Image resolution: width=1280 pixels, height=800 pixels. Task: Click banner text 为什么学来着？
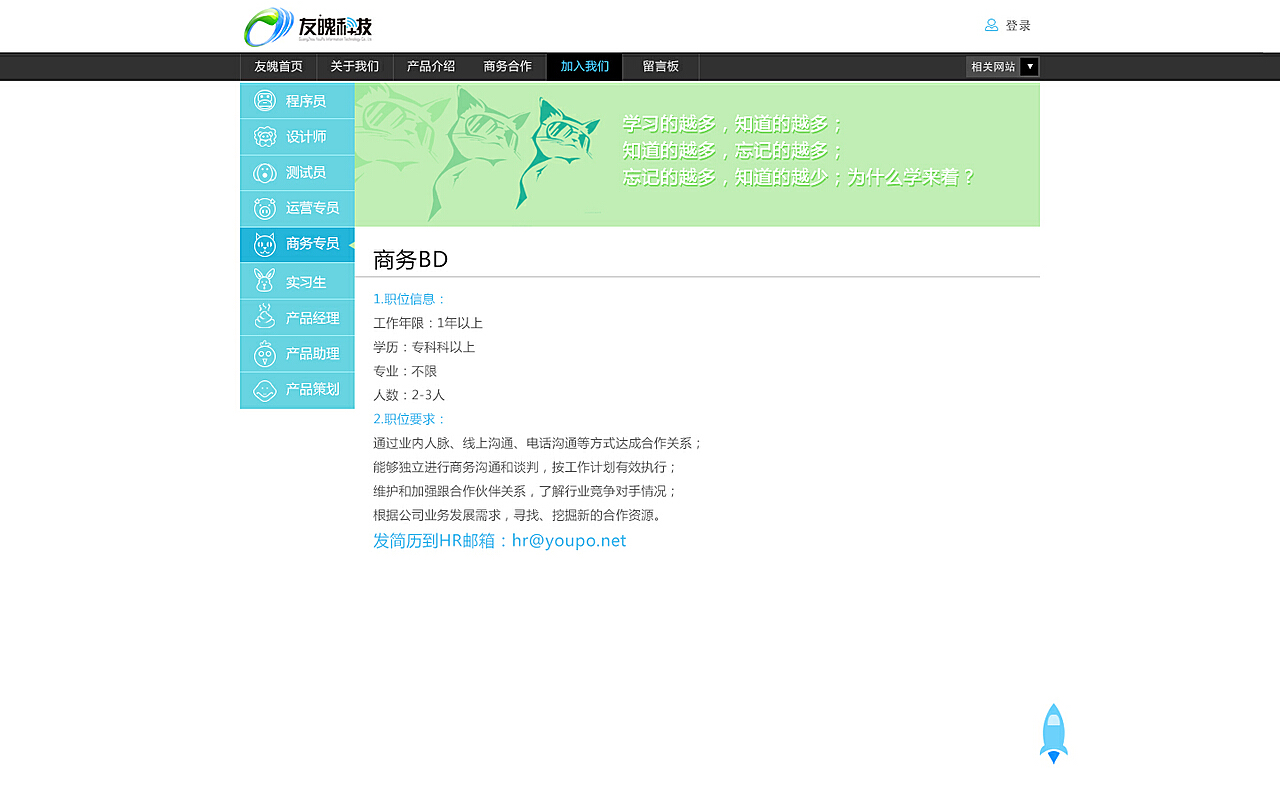911,177
